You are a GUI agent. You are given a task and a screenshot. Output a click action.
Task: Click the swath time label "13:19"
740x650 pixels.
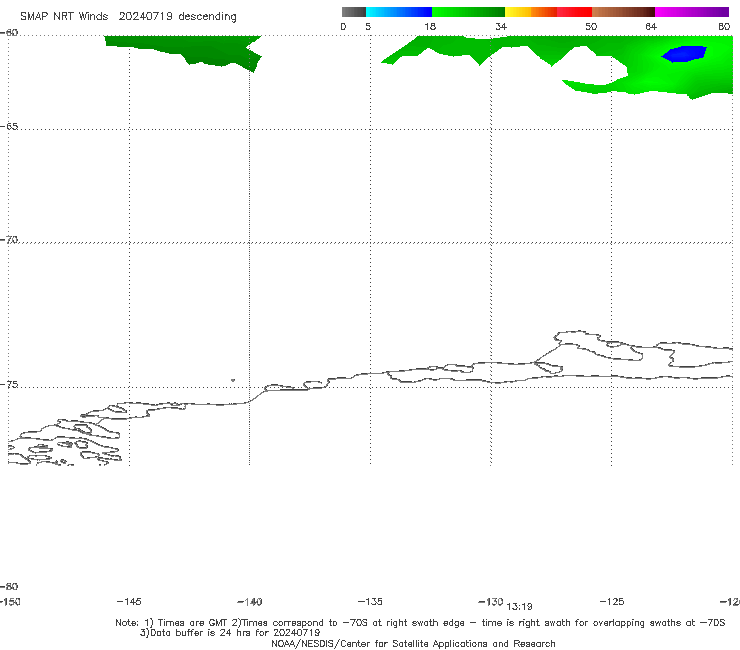[x=519, y=606]
